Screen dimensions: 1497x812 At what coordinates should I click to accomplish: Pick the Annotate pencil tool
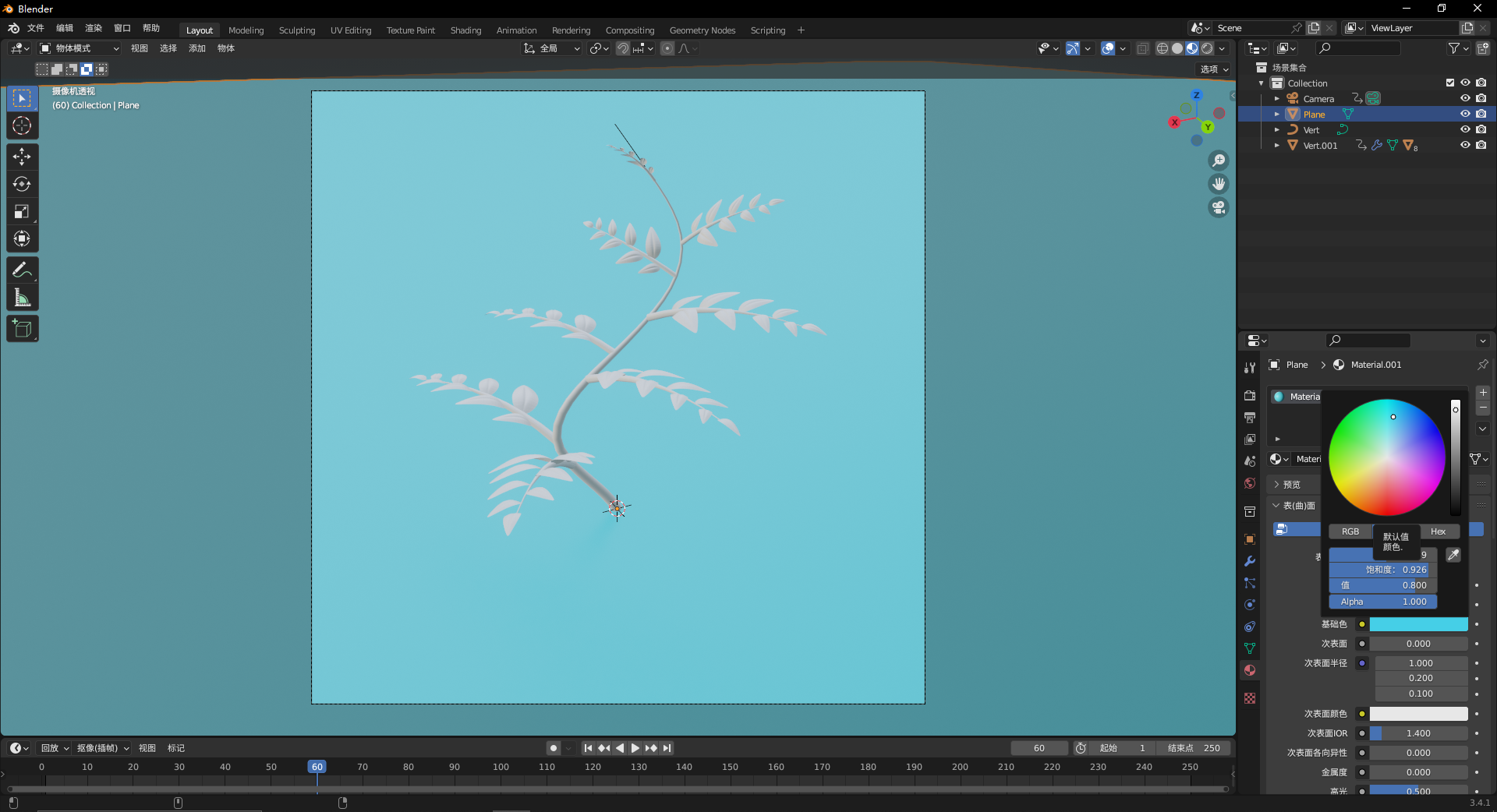point(22,270)
